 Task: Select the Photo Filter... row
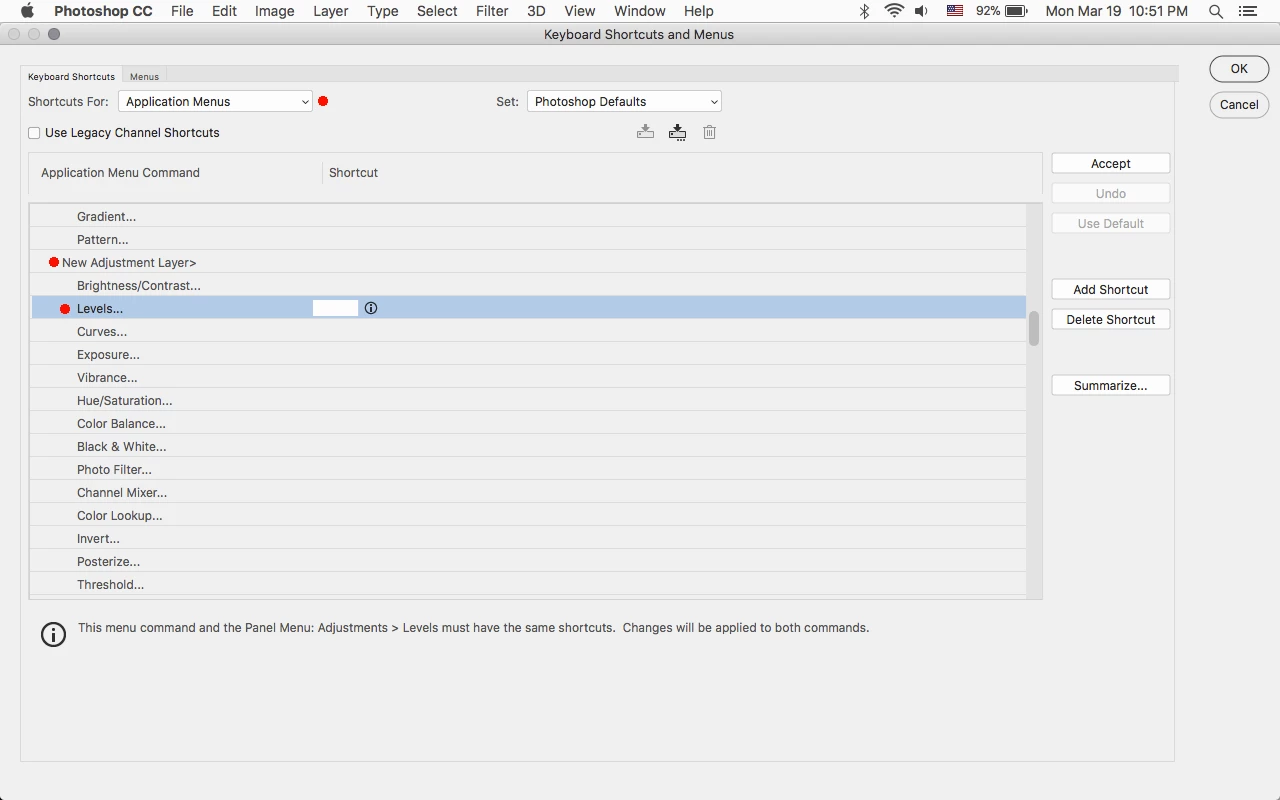528,469
